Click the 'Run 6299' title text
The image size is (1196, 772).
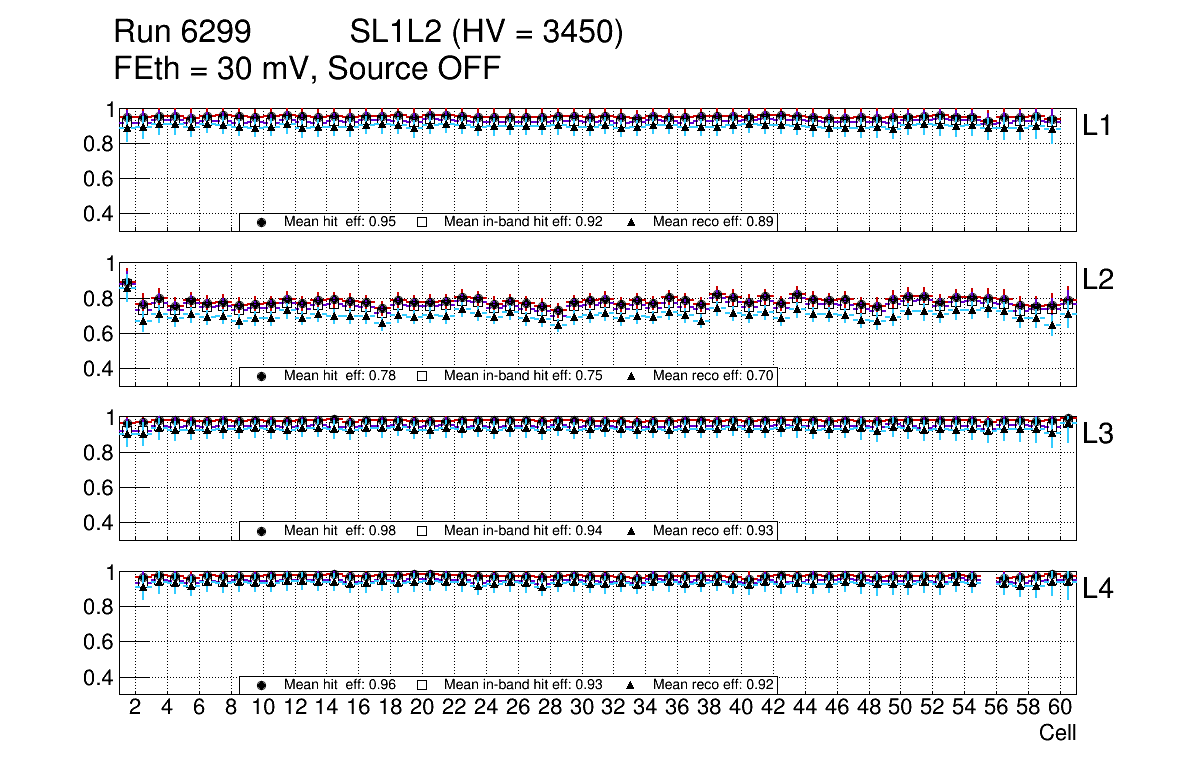[x=180, y=33]
